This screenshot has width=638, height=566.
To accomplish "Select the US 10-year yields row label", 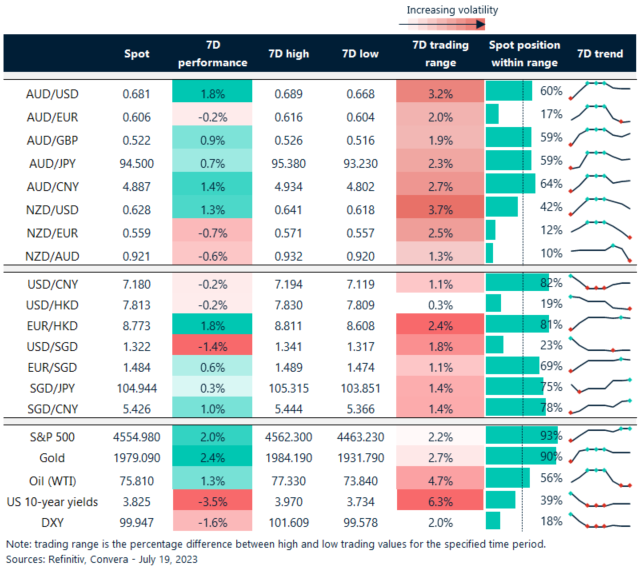I will coord(54,500).
